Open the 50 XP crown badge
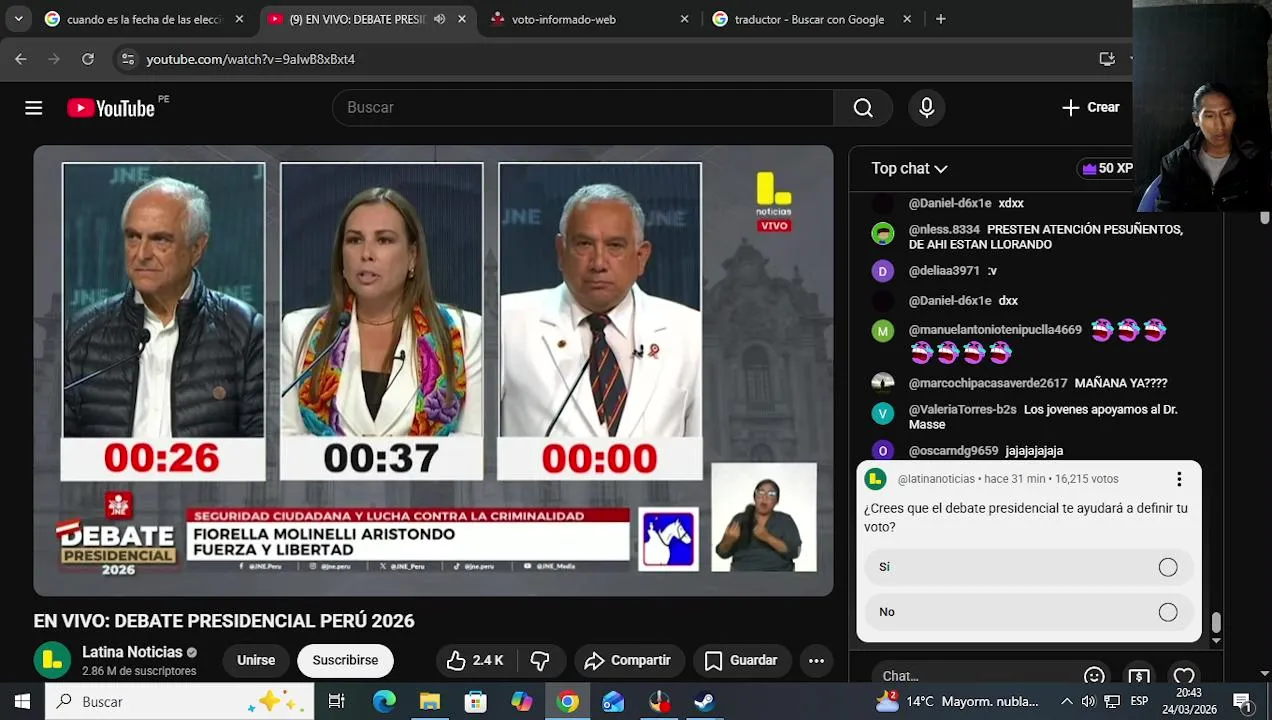Screen dimensions: 1272x720 (x=1107, y=169)
